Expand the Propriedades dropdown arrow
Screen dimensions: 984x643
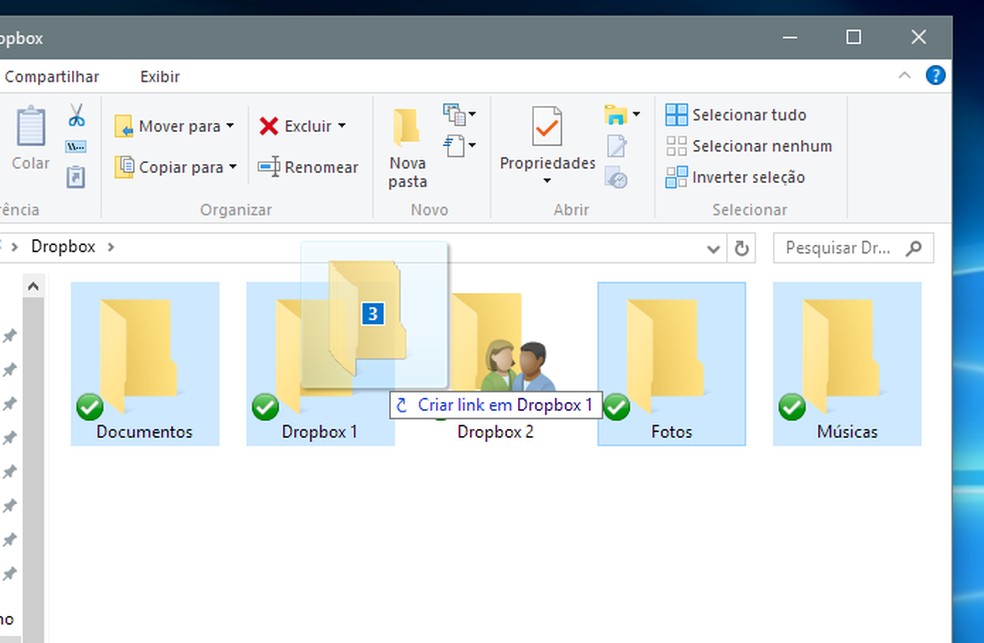[546, 178]
